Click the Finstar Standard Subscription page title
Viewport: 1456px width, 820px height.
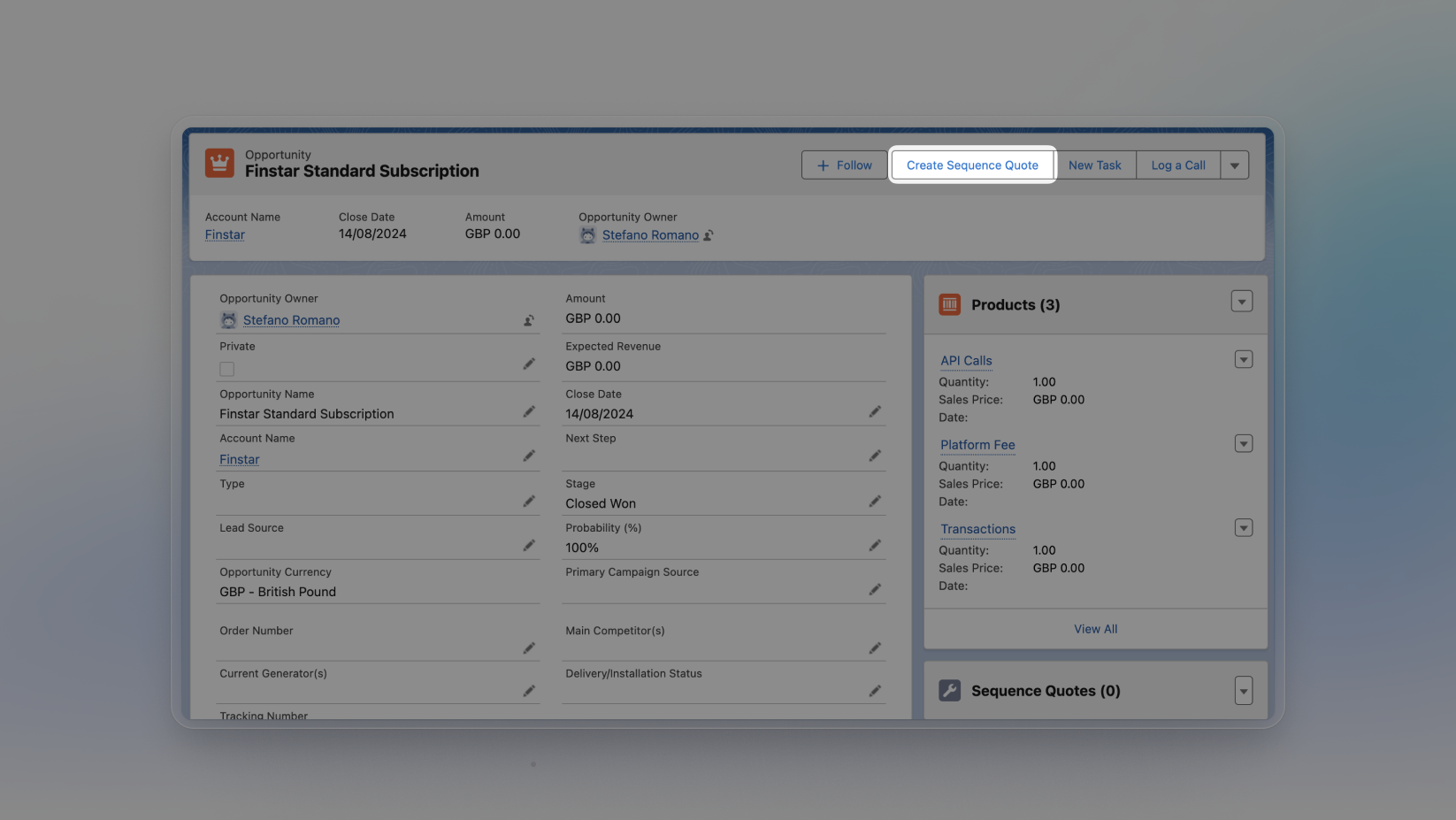click(x=362, y=171)
